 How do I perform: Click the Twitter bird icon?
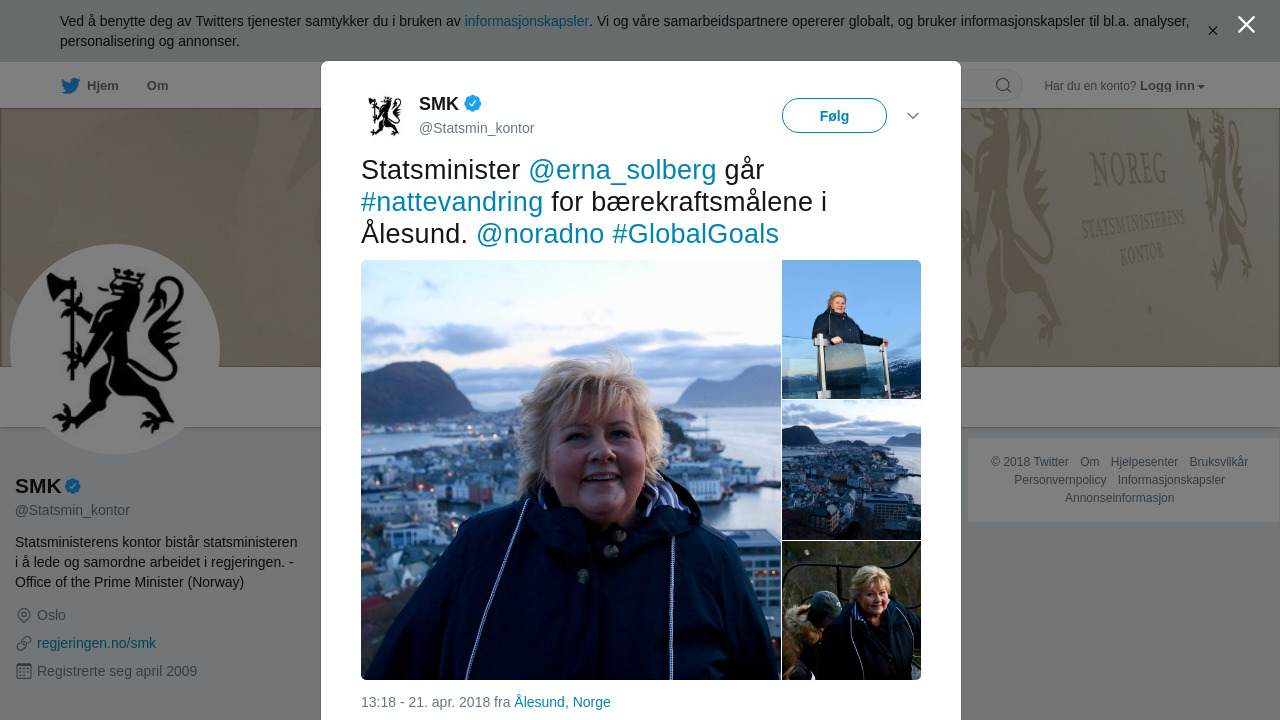coord(70,86)
